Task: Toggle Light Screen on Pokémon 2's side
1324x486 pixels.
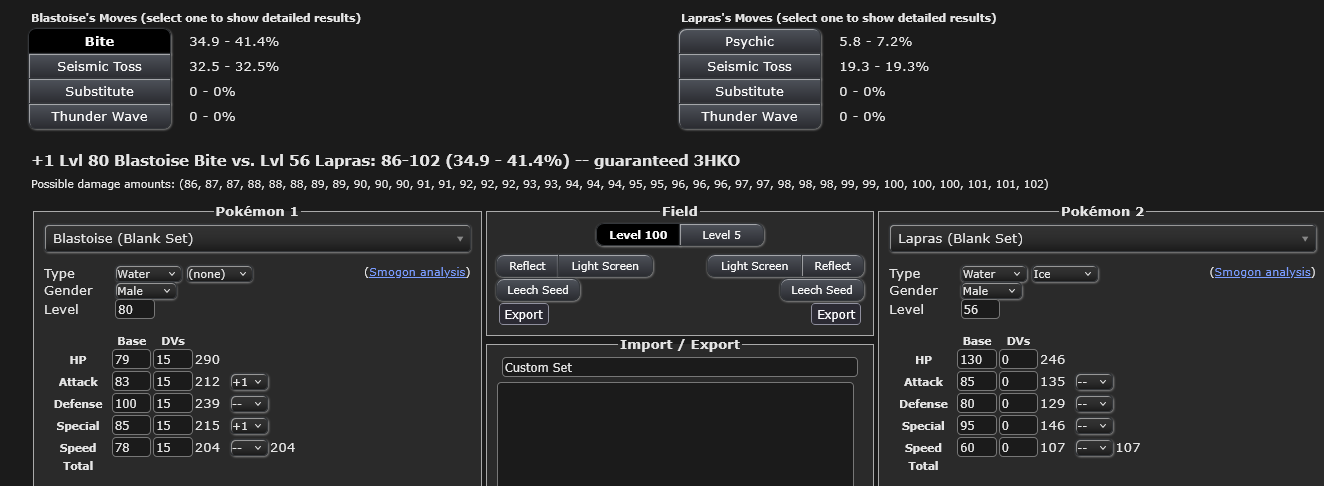Action: pyautogui.click(x=754, y=266)
